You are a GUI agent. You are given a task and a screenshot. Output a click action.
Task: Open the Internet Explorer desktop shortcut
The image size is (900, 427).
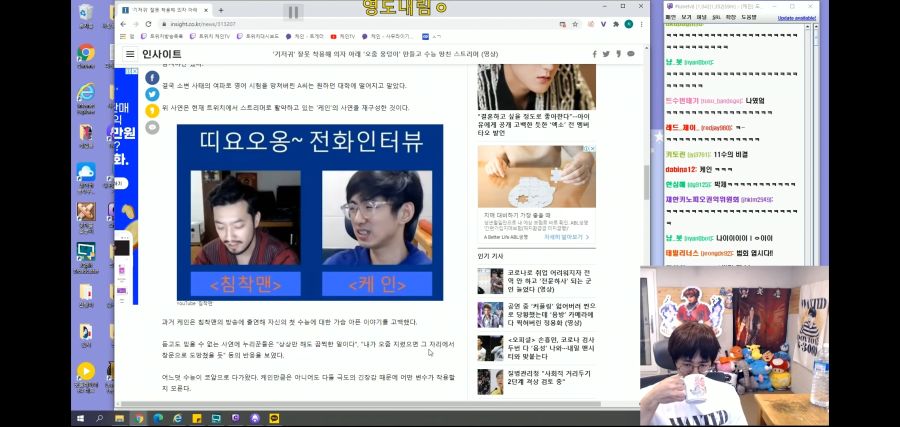click(x=86, y=98)
